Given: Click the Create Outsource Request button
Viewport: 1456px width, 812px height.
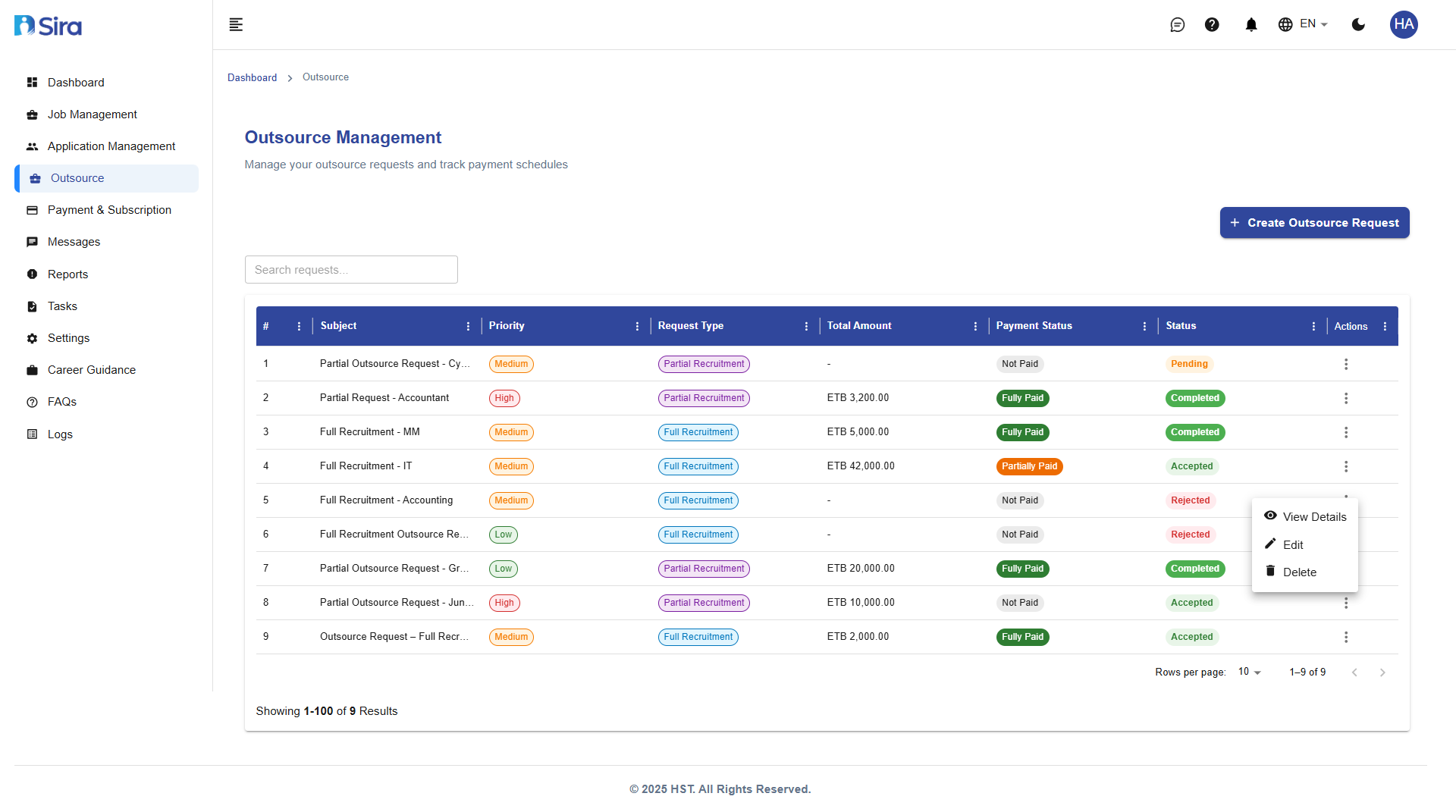Looking at the screenshot, I should pyautogui.click(x=1314, y=223).
